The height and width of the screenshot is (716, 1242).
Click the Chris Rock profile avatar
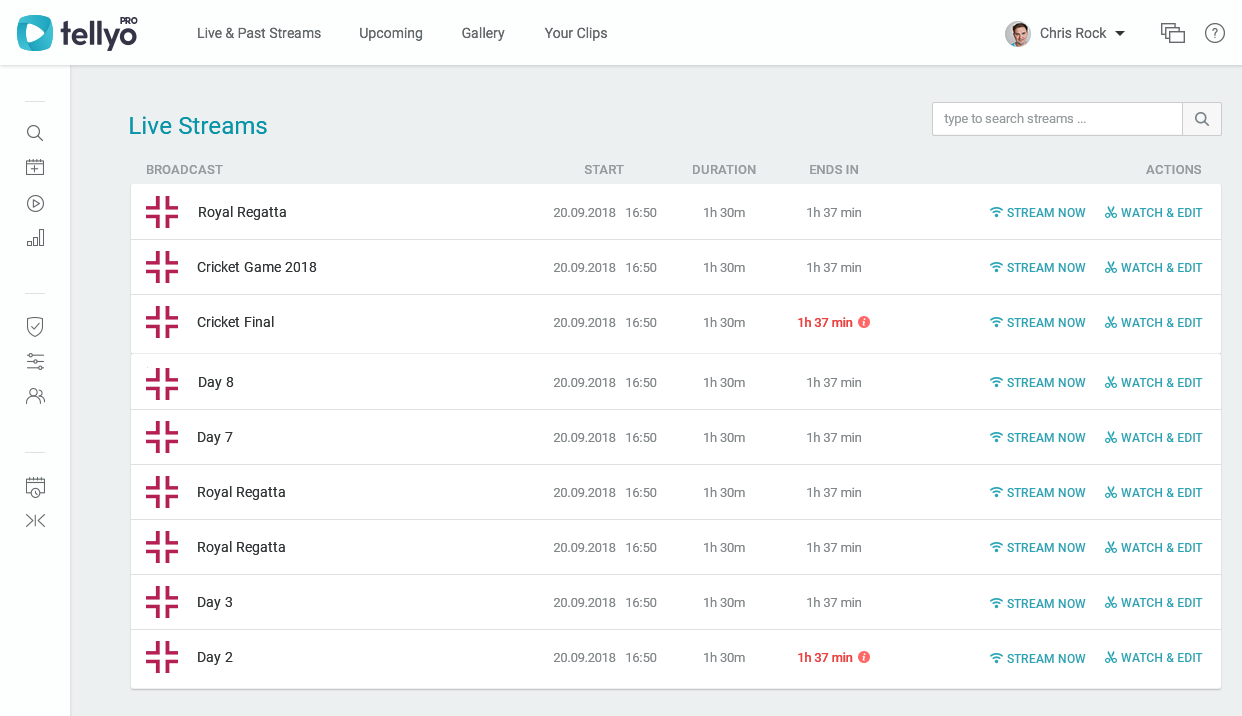1018,34
